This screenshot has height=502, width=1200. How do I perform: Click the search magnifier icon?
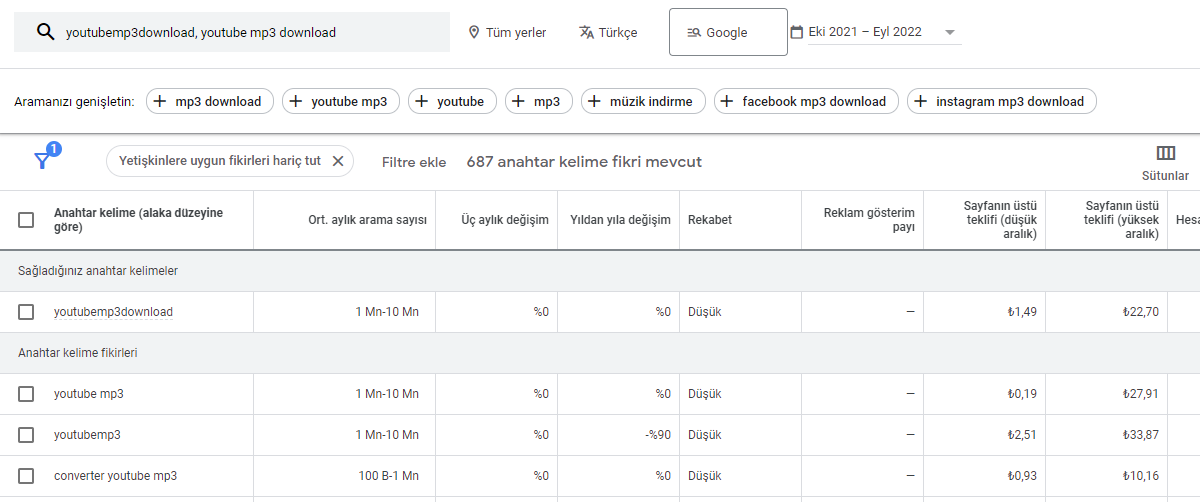click(x=44, y=32)
